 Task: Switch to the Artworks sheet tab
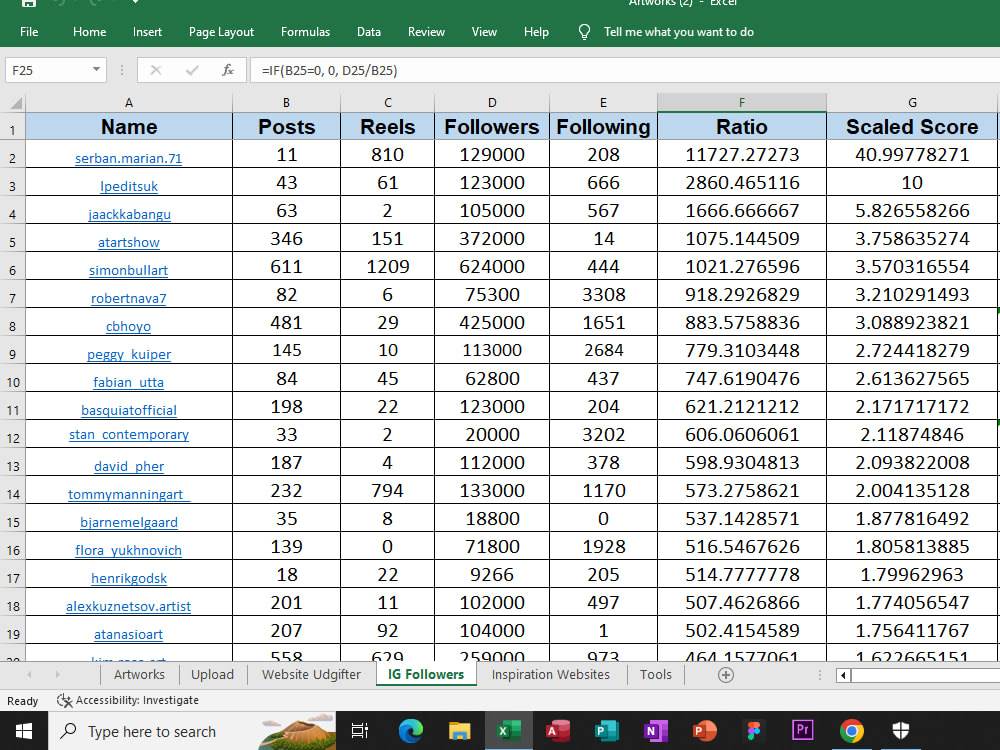[x=139, y=675]
